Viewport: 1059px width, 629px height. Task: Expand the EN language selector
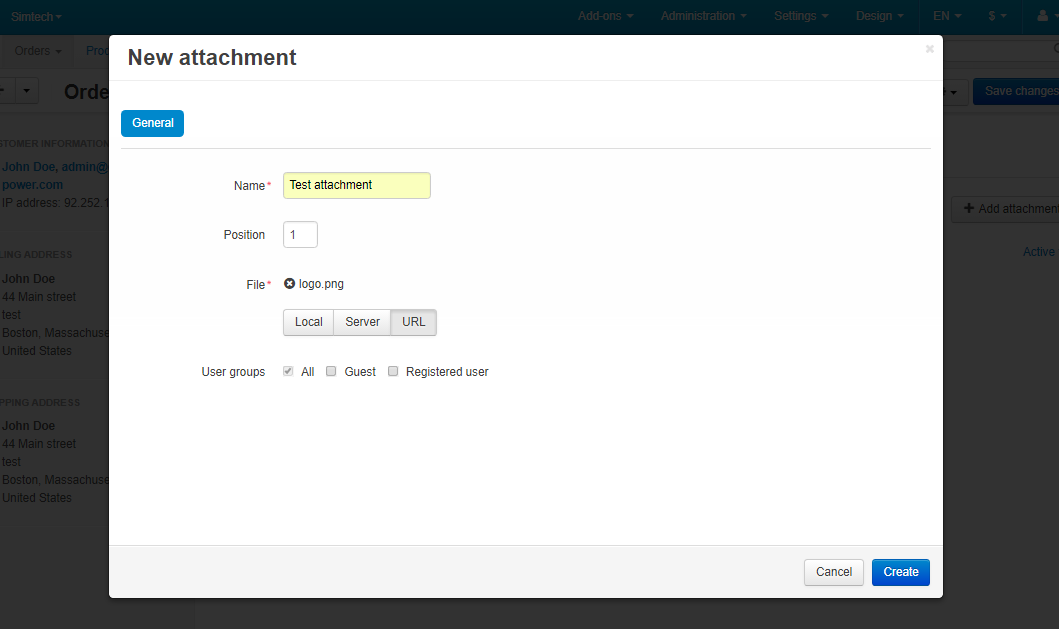click(946, 16)
